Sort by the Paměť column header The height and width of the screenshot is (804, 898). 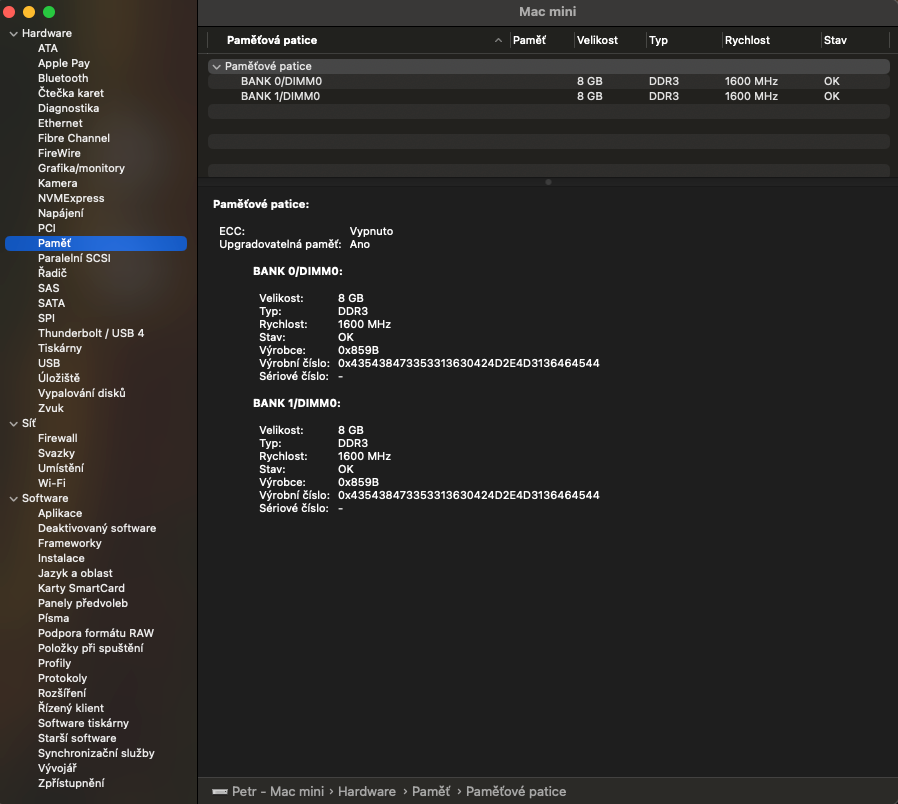pos(529,40)
